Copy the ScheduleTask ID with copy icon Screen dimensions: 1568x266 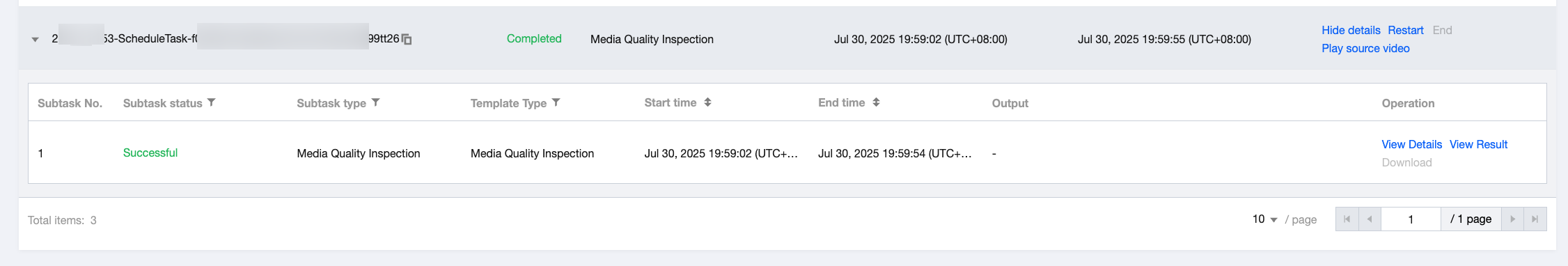pos(407,40)
